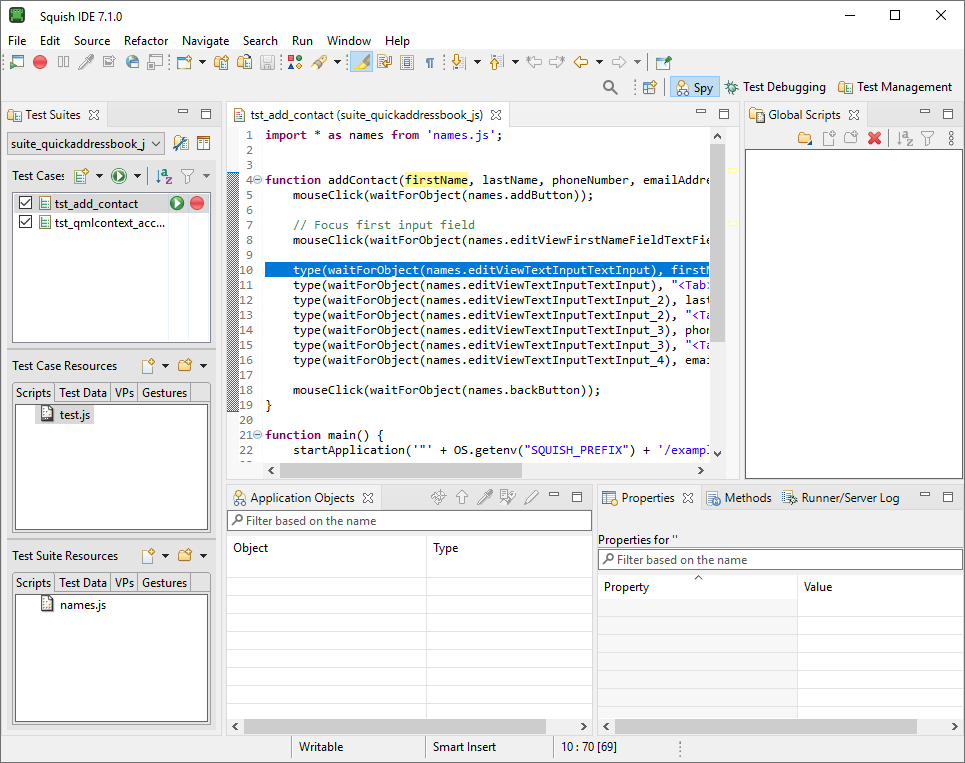965x763 pixels.
Task: Open the Refactor menu
Action: pos(146,41)
